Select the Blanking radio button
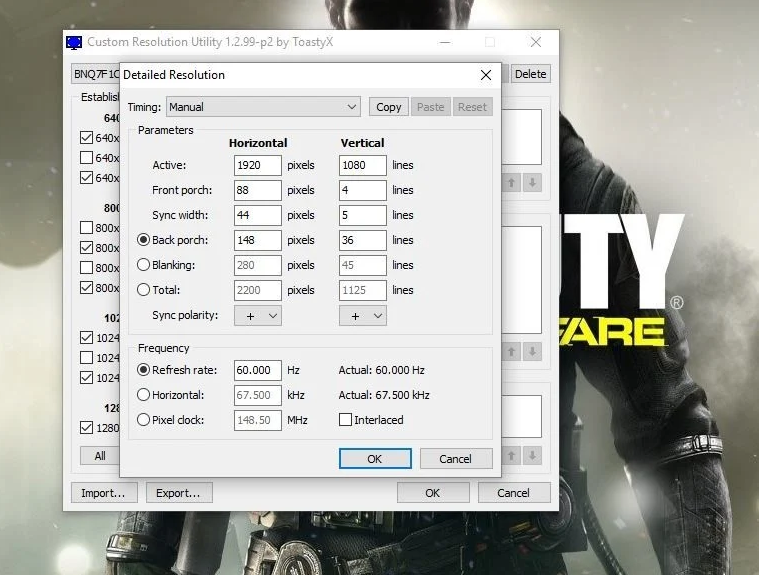The image size is (759, 575). (143, 265)
